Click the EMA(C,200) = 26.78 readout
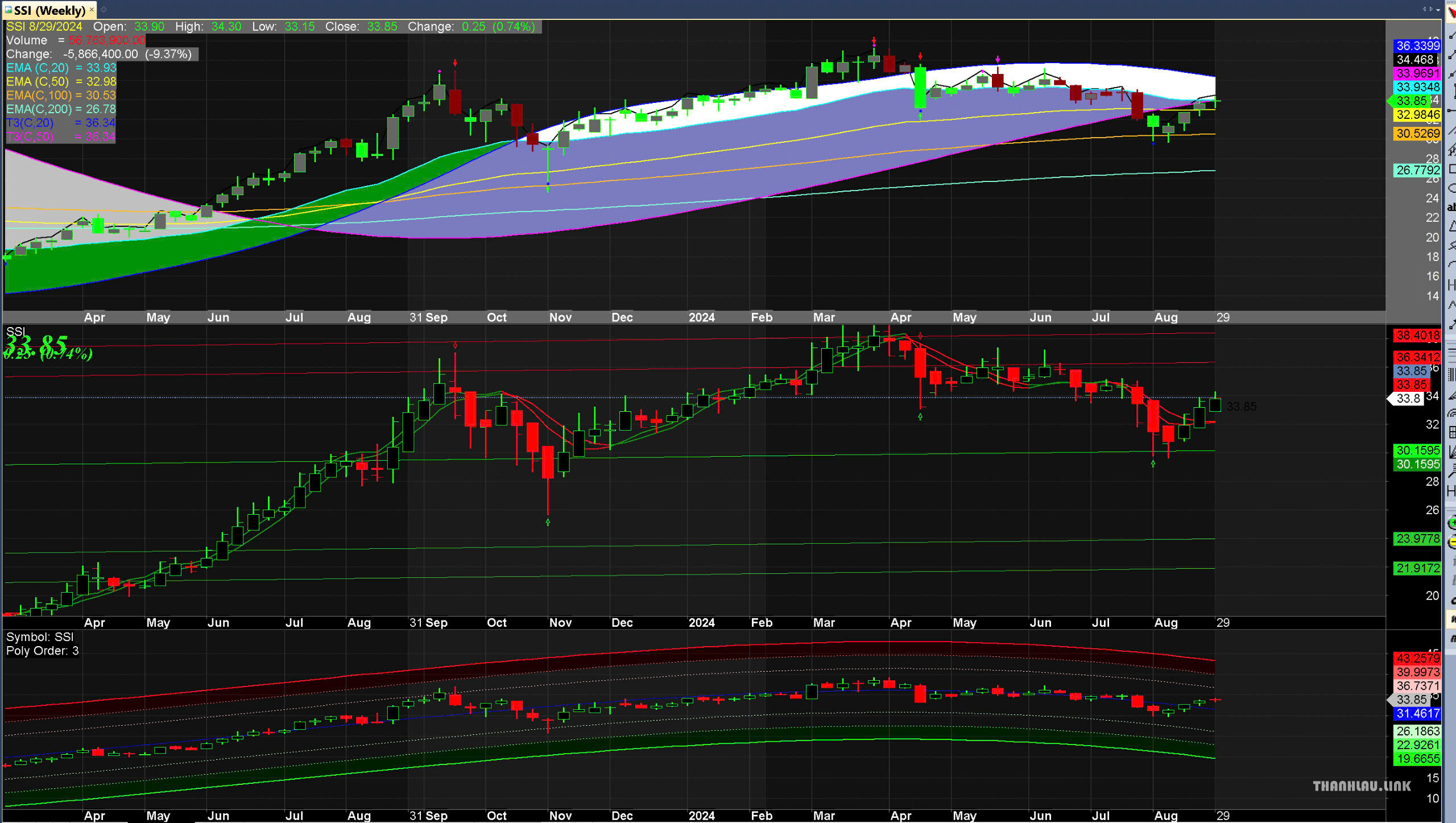 (61, 109)
